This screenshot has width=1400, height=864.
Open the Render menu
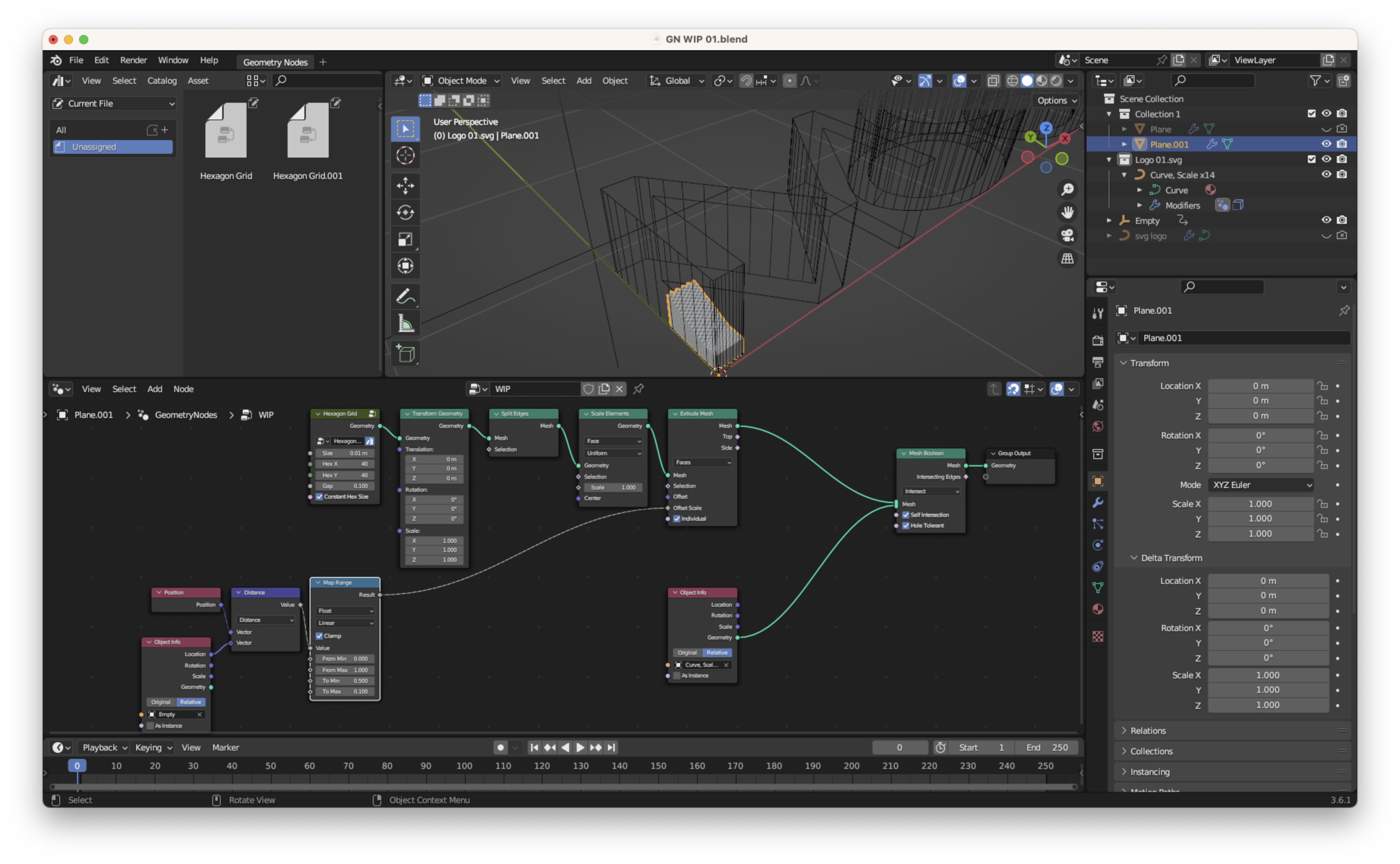pos(133,60)
